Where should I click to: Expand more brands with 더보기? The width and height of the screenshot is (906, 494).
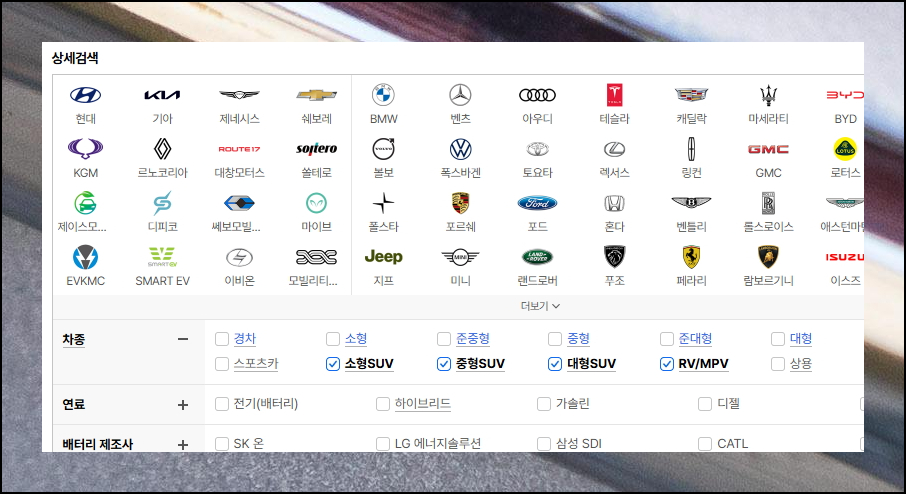pos(540,306)
